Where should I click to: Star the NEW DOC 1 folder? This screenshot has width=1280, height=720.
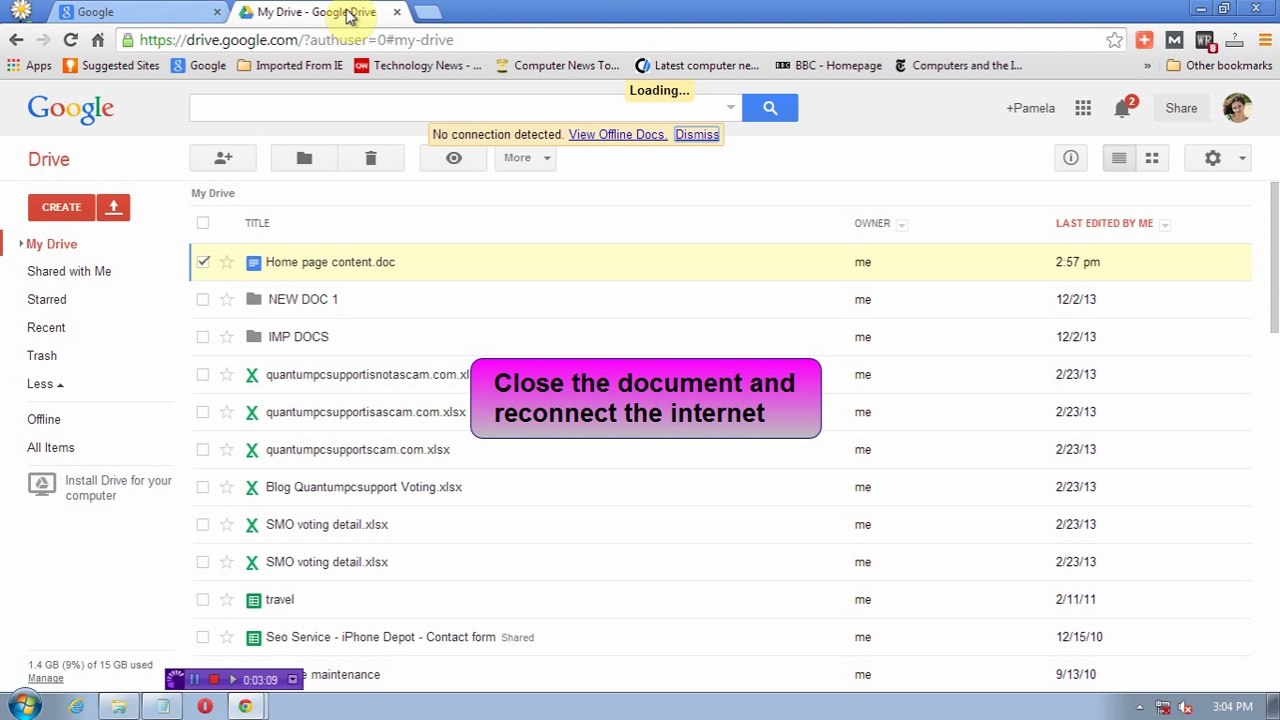(x=227, y=299)
